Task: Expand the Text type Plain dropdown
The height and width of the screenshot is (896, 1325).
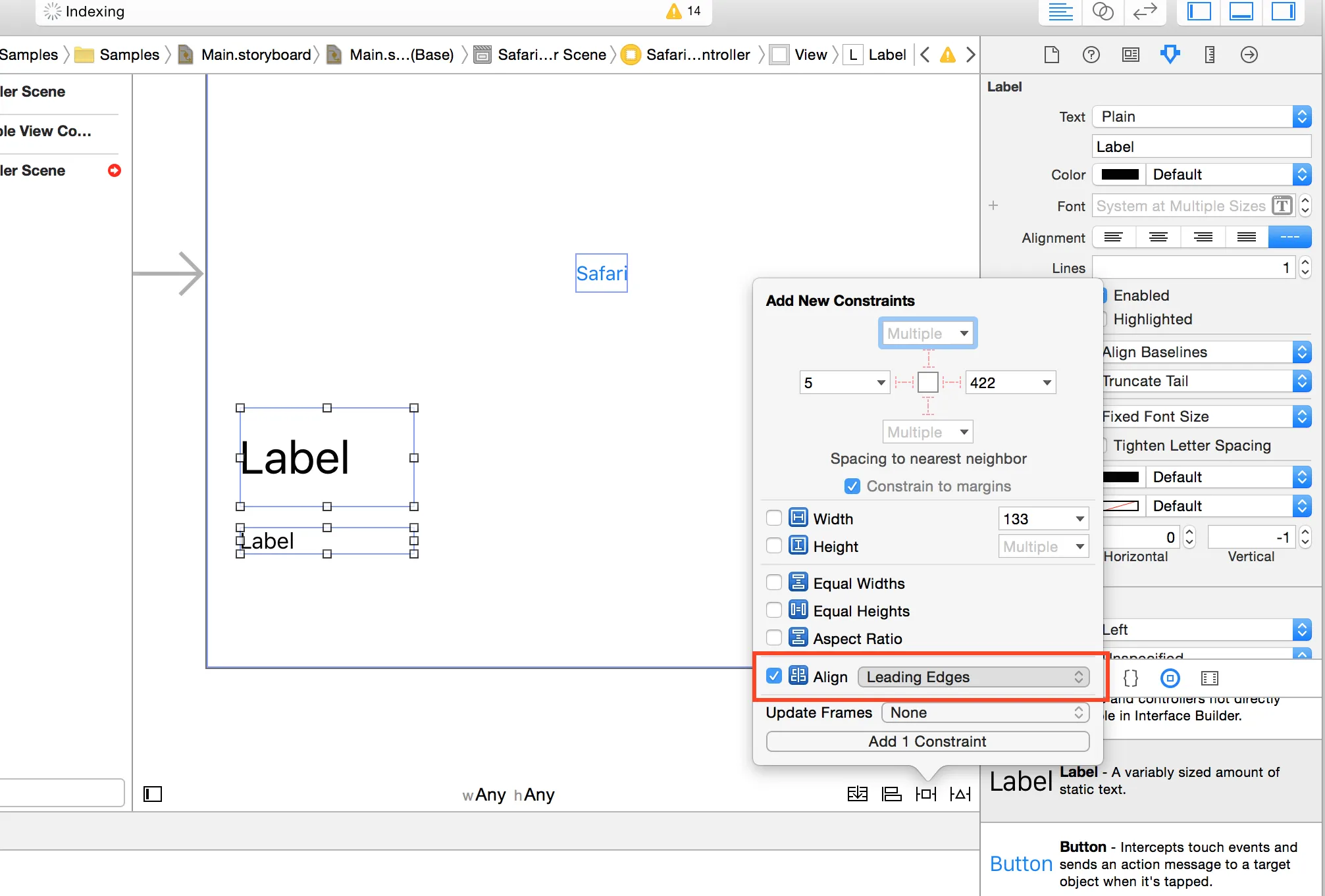Action: click(x=1201, y=116)
